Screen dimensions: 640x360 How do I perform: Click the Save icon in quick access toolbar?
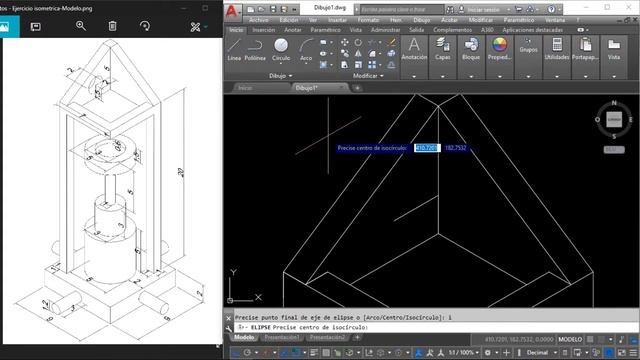point(273,9)
